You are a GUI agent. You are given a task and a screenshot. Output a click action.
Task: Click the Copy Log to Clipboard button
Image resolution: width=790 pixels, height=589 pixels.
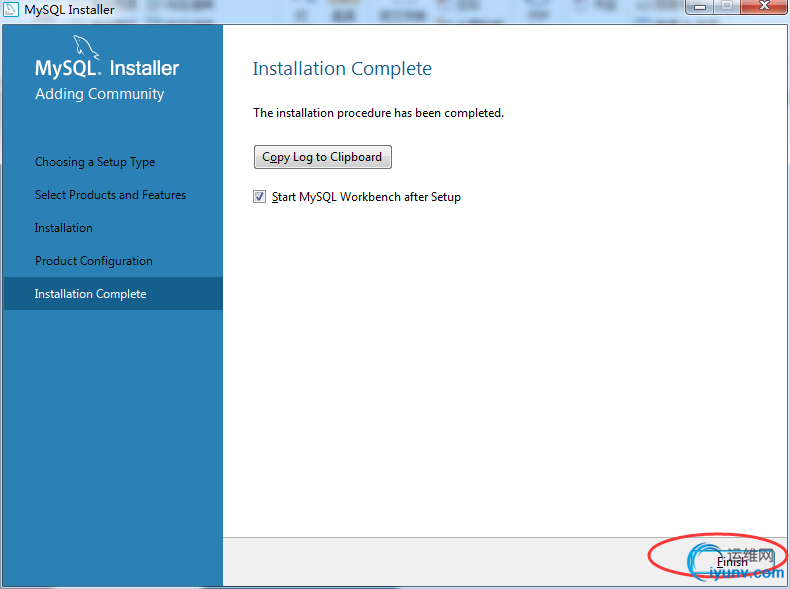click(x=322, y=157)
